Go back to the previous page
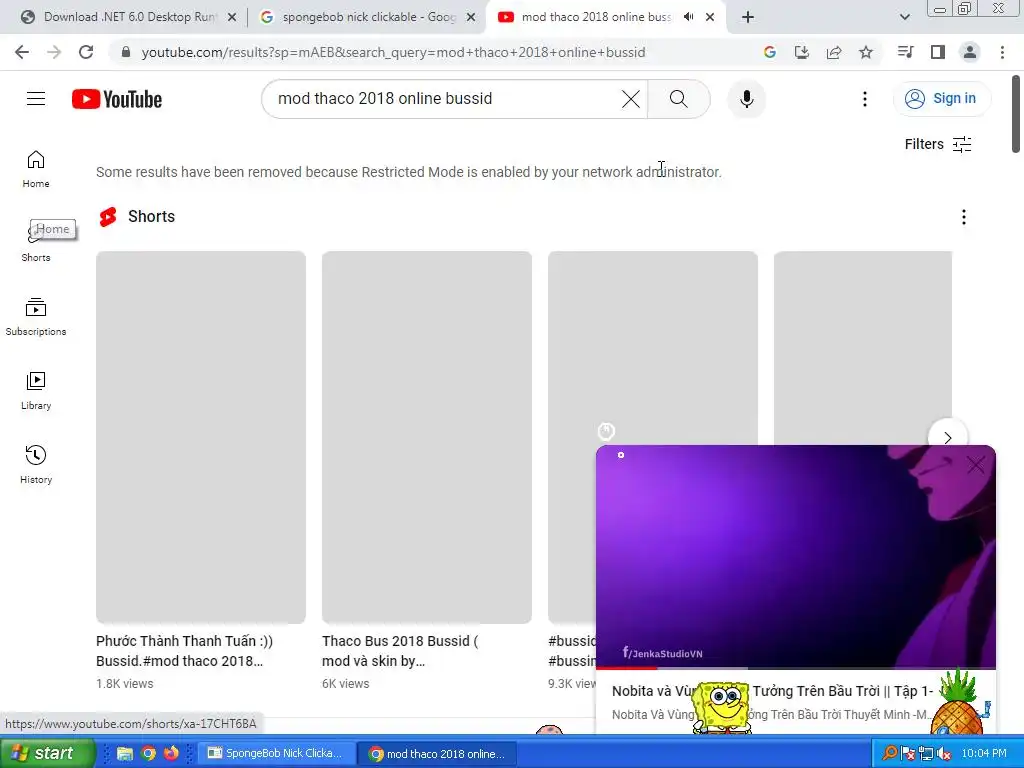Viewport: 1024px width, 768px height. tap(22, 52)
